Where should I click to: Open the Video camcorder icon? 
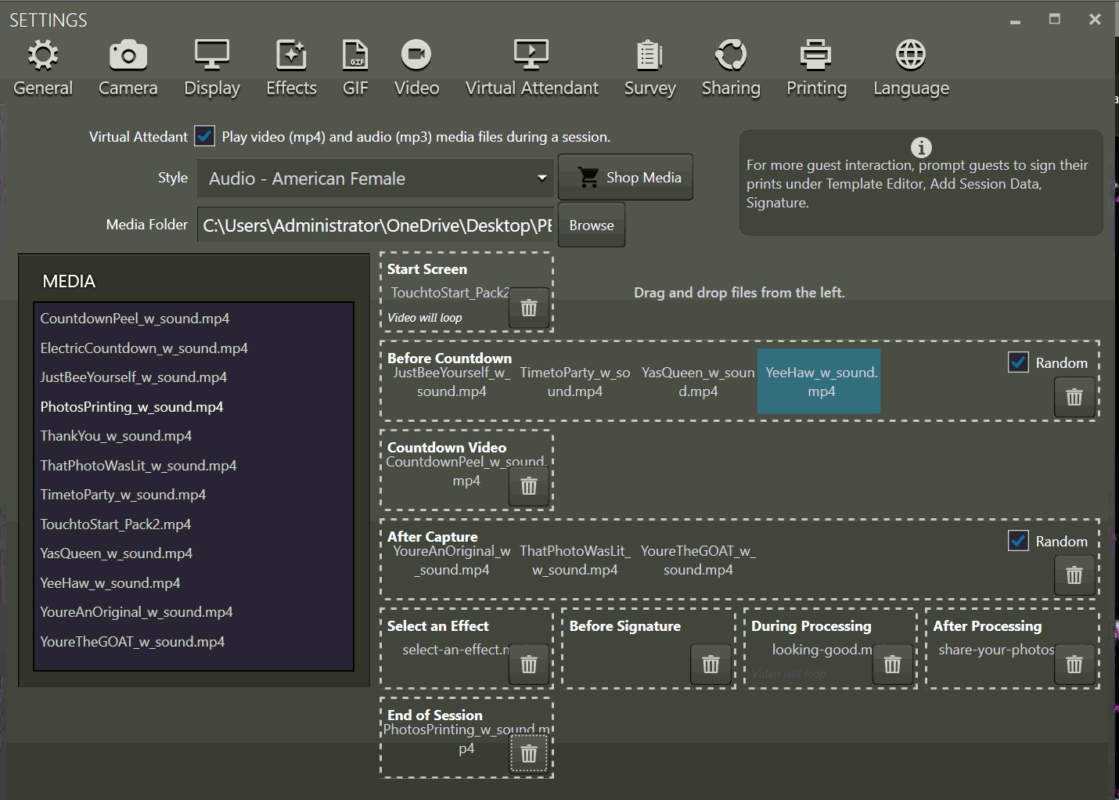pyautogui.click(x=416, y=55)
